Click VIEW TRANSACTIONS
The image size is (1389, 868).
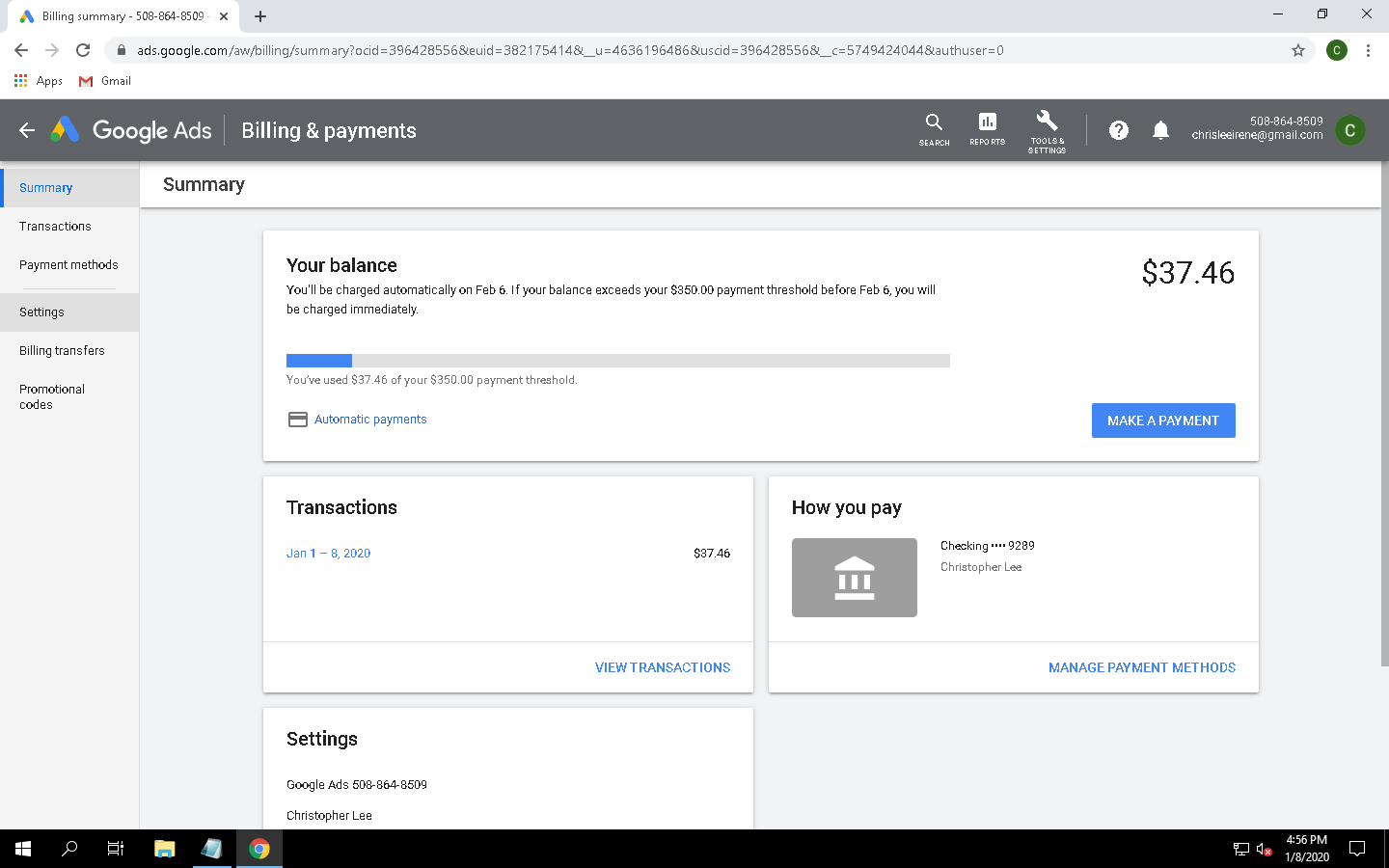pyautogui.click(x=663, y=667)
